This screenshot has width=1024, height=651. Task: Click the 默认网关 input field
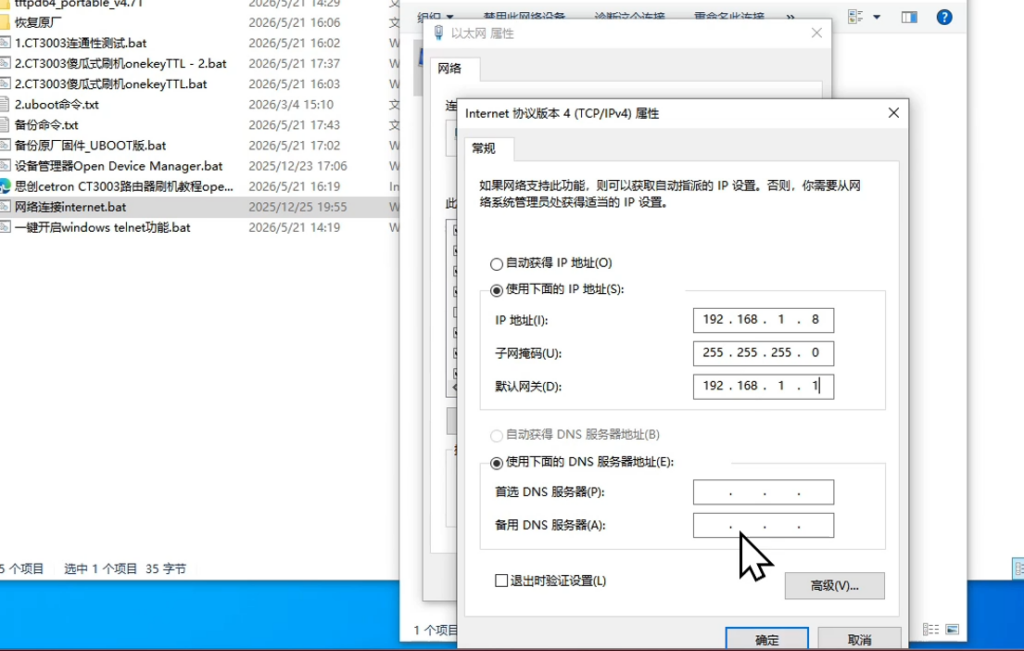click(763, 387)
